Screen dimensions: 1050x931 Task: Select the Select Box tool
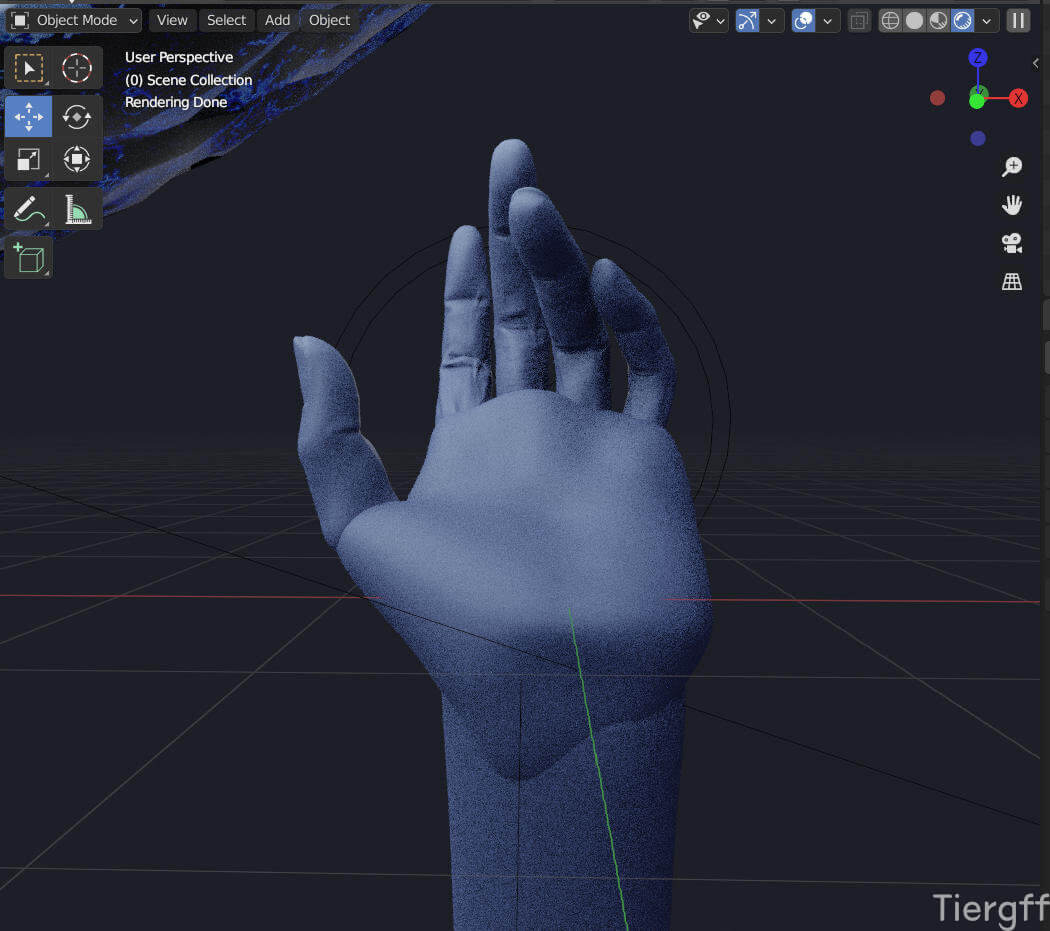click(28, 68)
